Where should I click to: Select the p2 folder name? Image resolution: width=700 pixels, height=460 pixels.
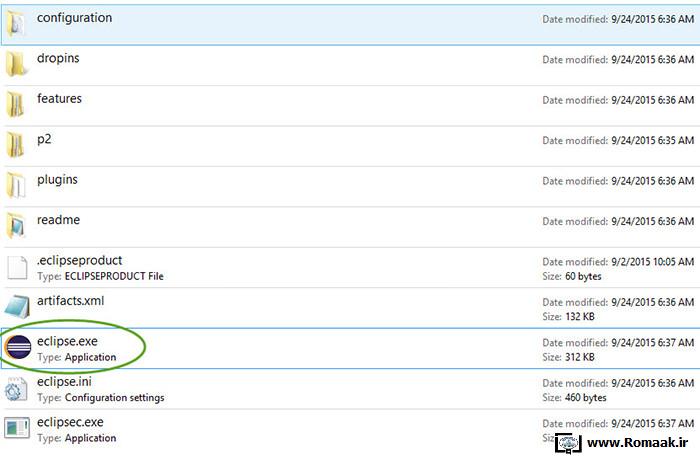(44, 140)
